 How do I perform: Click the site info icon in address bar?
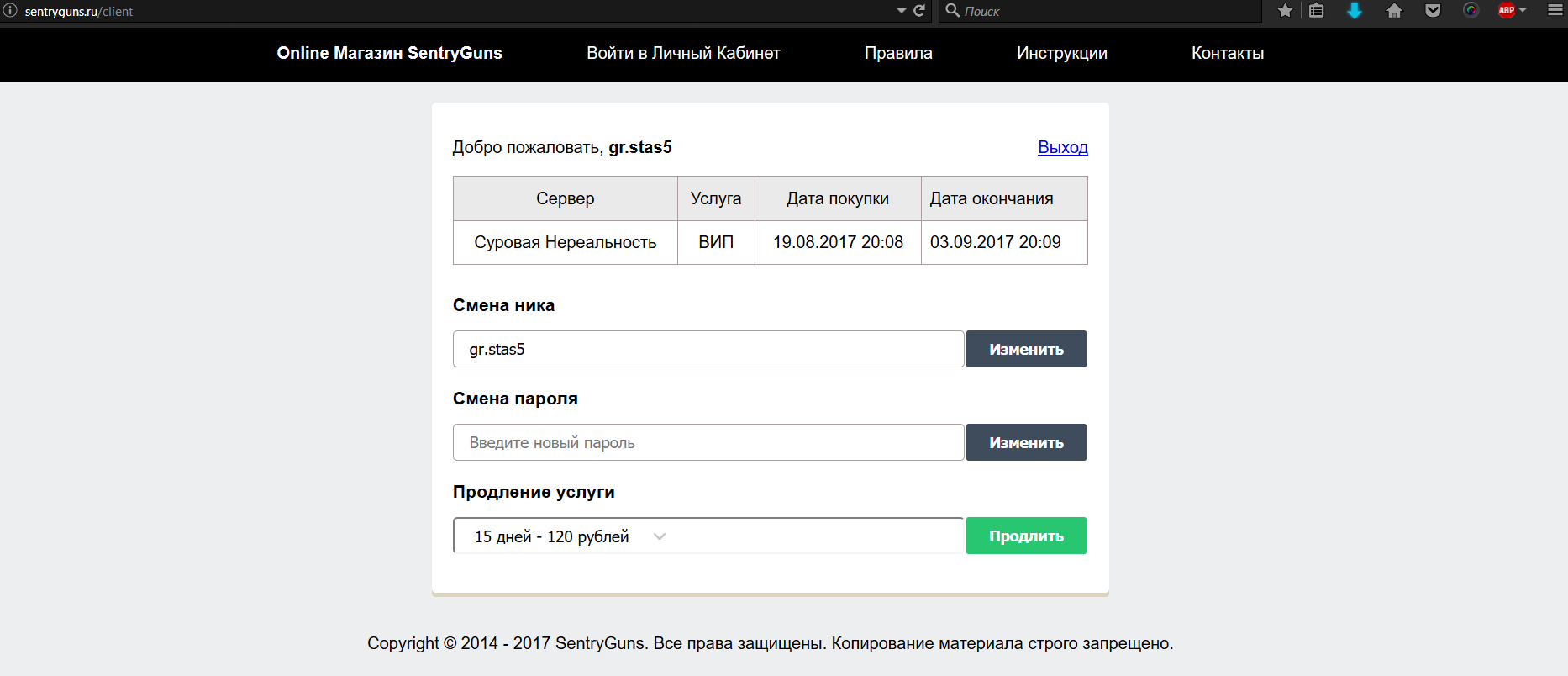pos(10,11)
